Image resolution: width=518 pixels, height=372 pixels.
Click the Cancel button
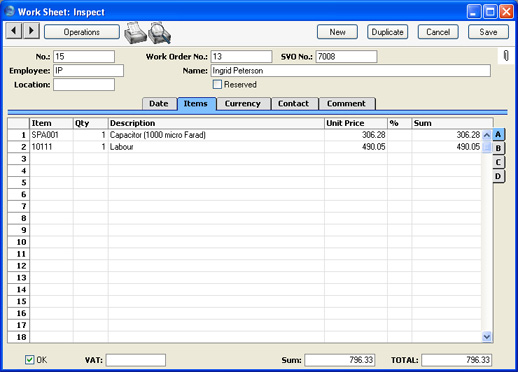pos(438,32)
